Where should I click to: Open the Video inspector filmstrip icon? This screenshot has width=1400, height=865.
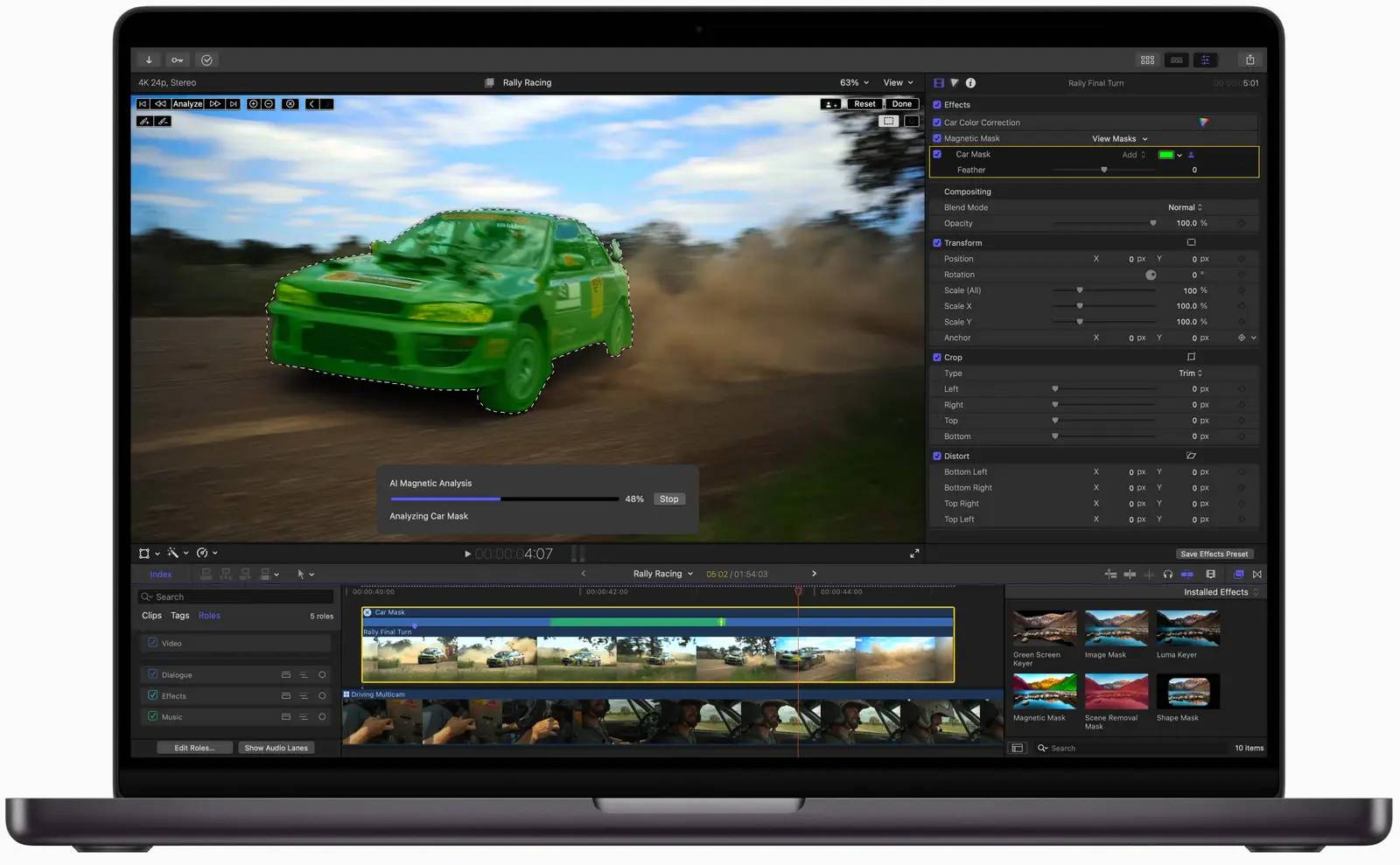[939, 83]
